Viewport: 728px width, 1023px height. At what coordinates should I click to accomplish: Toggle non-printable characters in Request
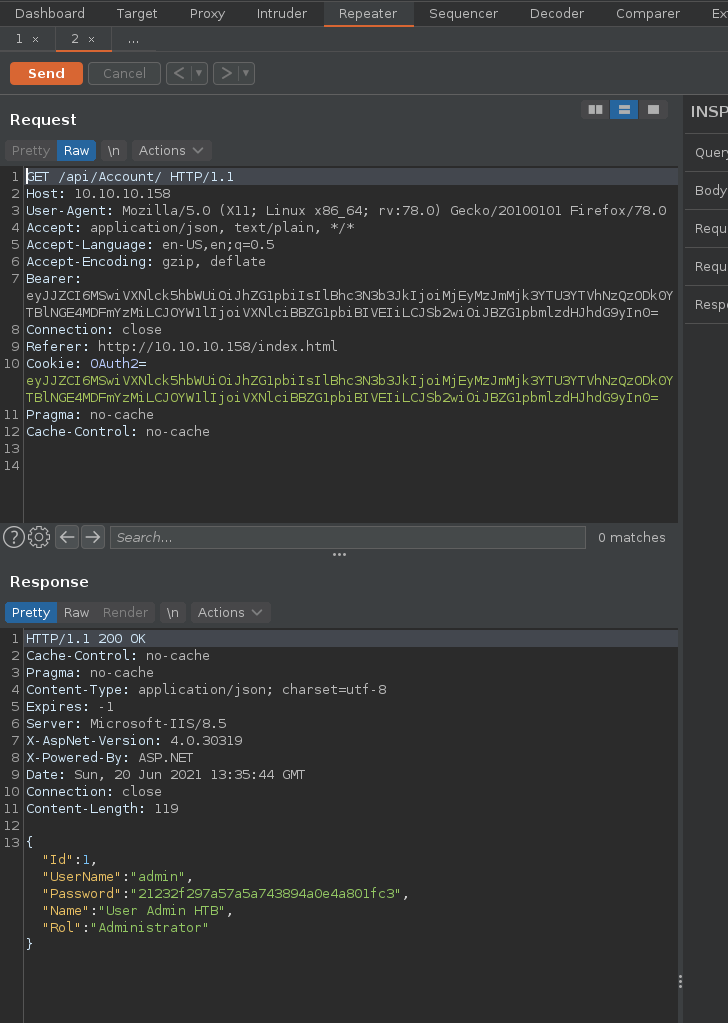[114, 151]
